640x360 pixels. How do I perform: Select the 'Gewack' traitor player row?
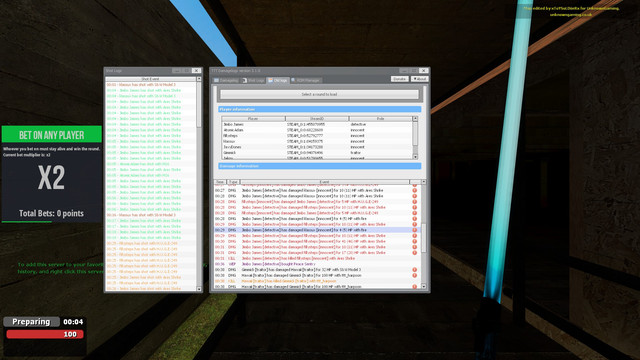coord(317,153)
